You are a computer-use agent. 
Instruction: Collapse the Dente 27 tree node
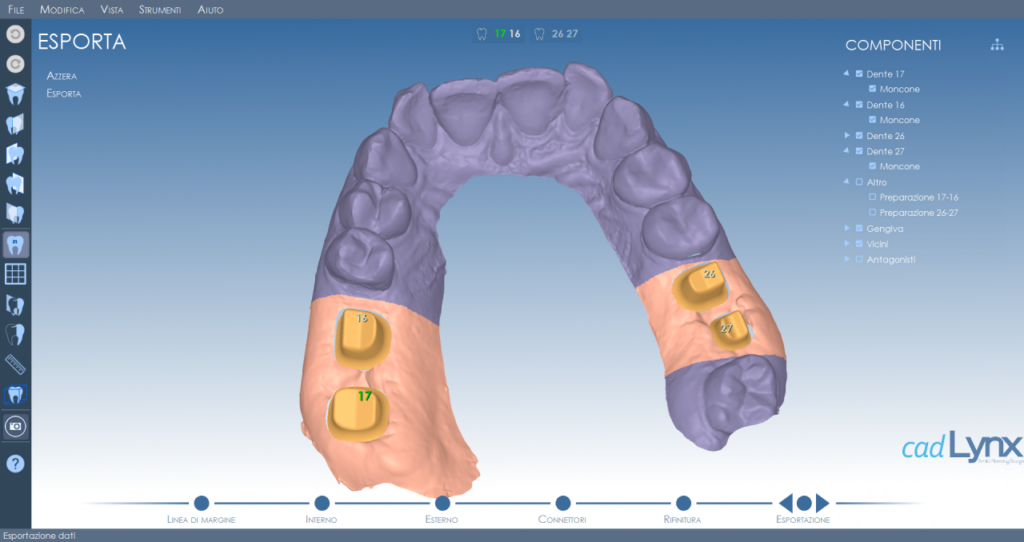(x=846, y=151)
